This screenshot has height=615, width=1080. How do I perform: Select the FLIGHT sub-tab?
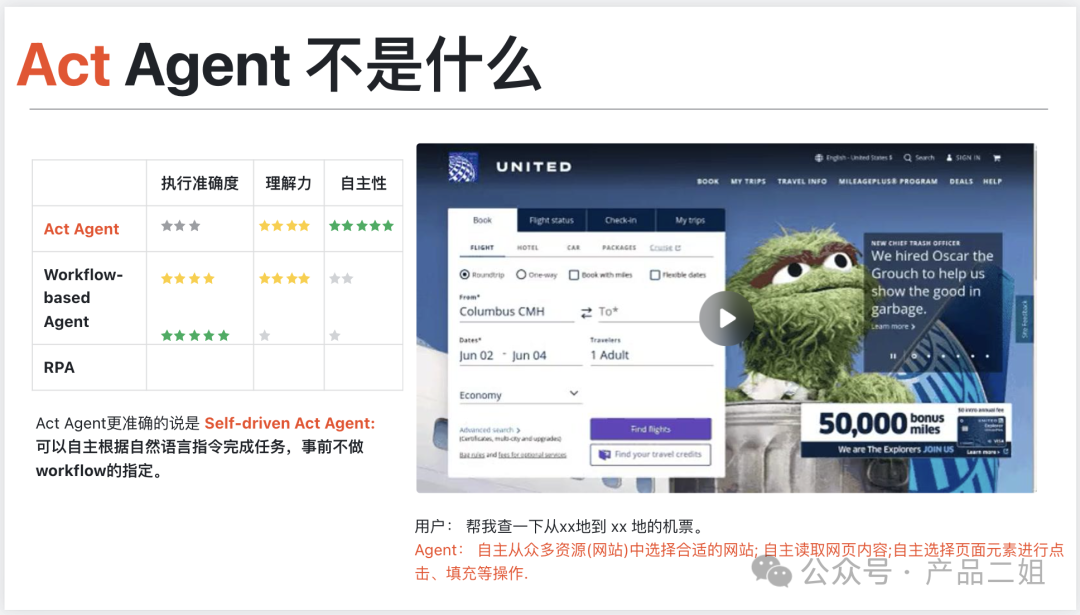tap(482, 248)
